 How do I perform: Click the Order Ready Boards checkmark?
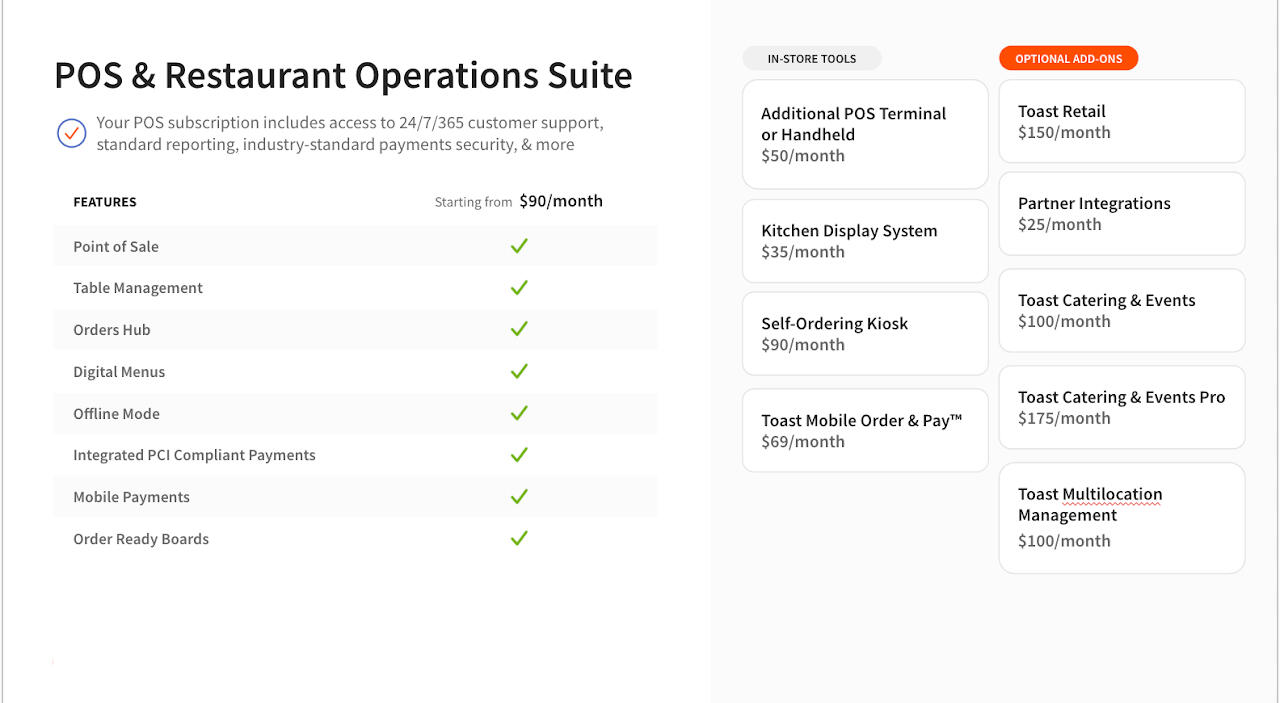(x=518, y=538)
